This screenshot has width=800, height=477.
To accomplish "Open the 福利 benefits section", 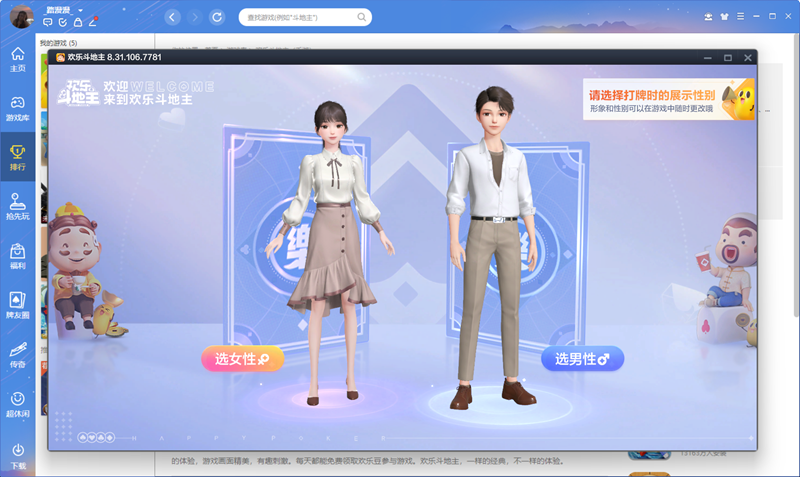I will point(17,255).
